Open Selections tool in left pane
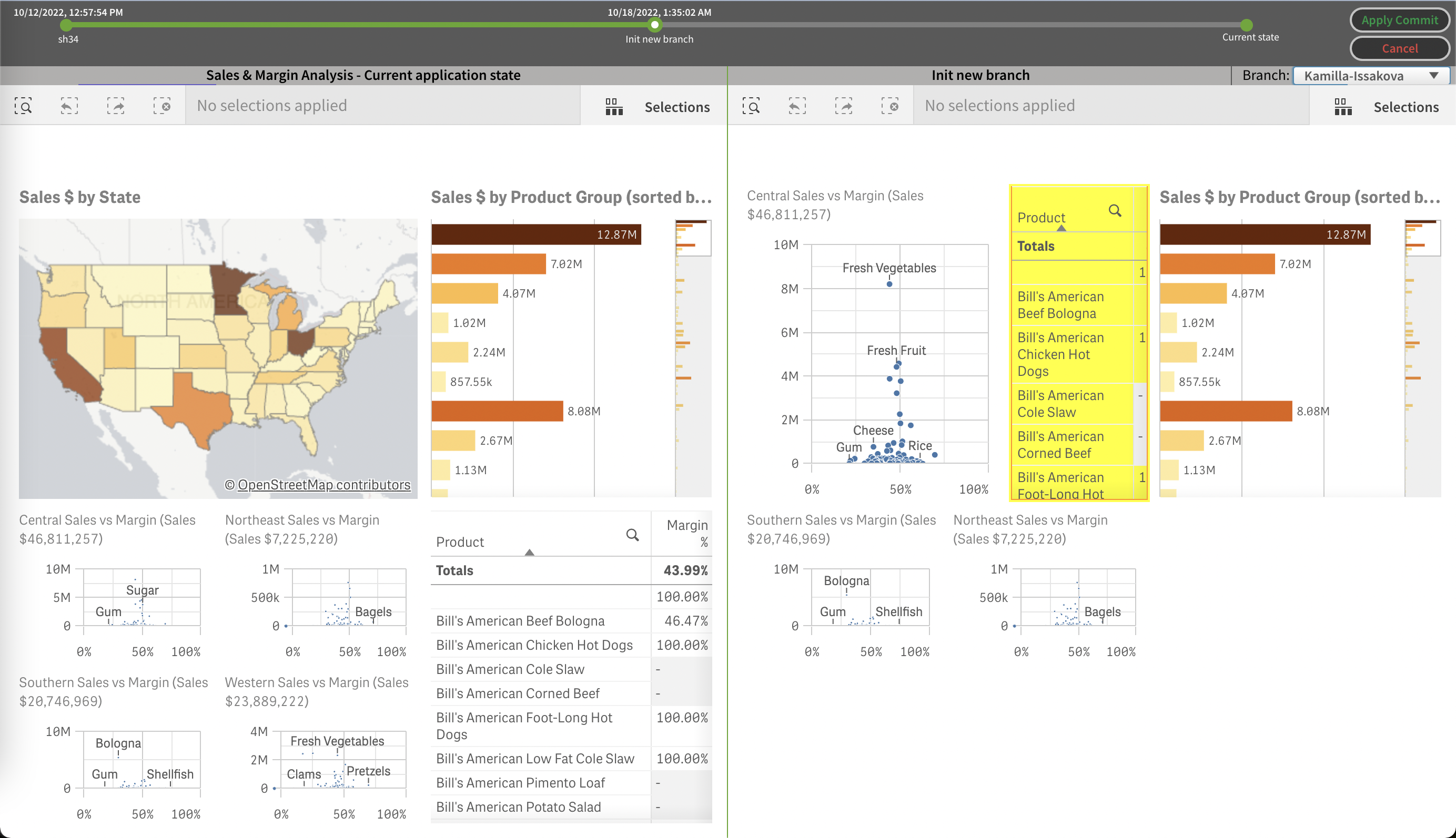This screenshot has height=838, width=1456. (x=658, y=107)
